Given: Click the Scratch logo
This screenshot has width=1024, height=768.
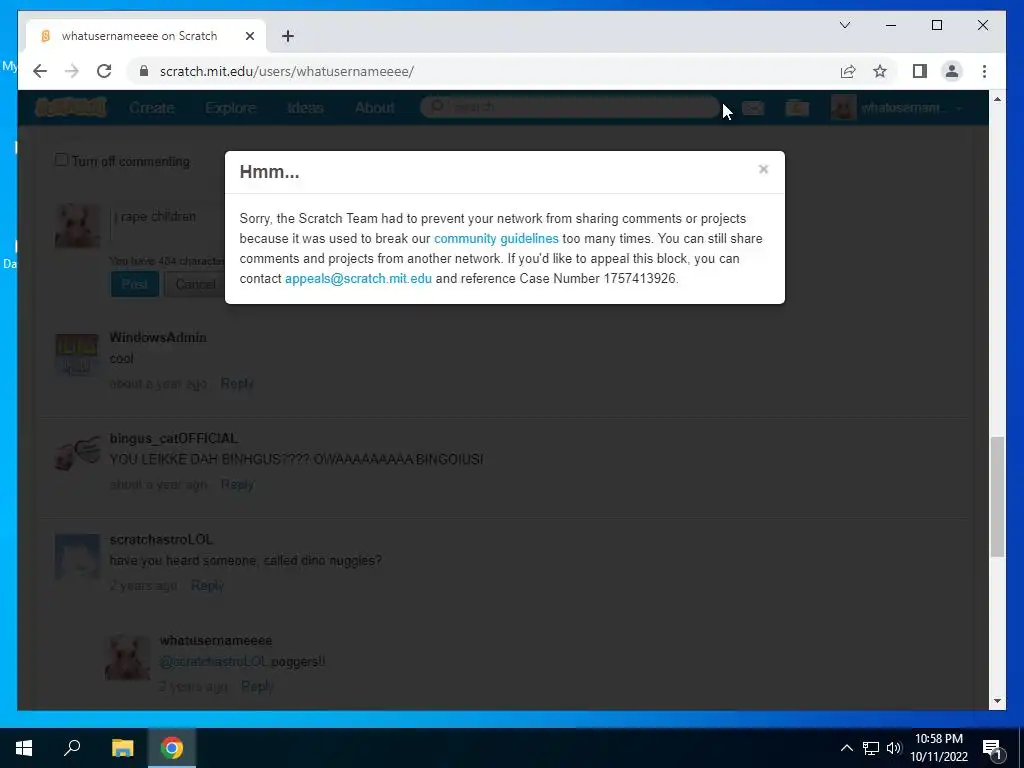Looking at the screenshot, I should (71, 107).
